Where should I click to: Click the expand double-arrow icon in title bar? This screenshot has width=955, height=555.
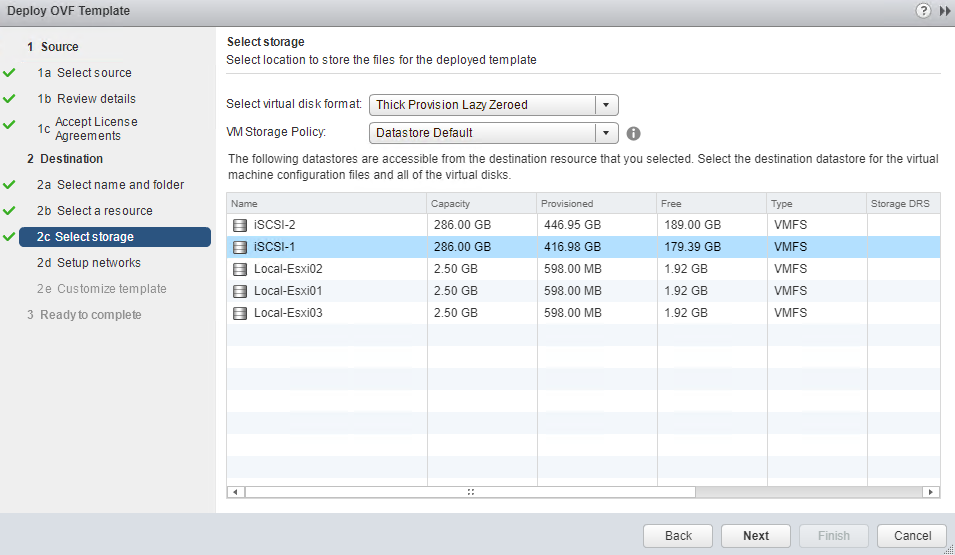[x=944, y=10]
